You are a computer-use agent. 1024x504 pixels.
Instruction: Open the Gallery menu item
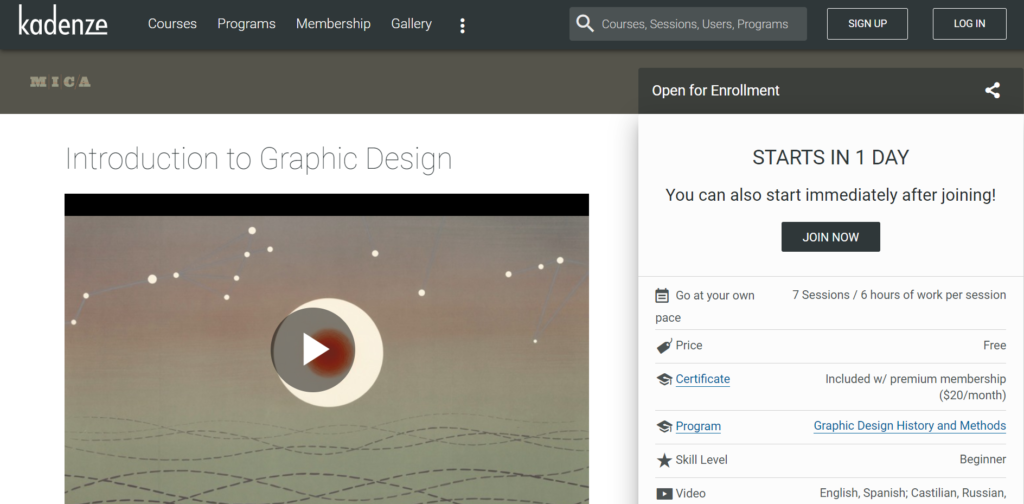point(411,24)
